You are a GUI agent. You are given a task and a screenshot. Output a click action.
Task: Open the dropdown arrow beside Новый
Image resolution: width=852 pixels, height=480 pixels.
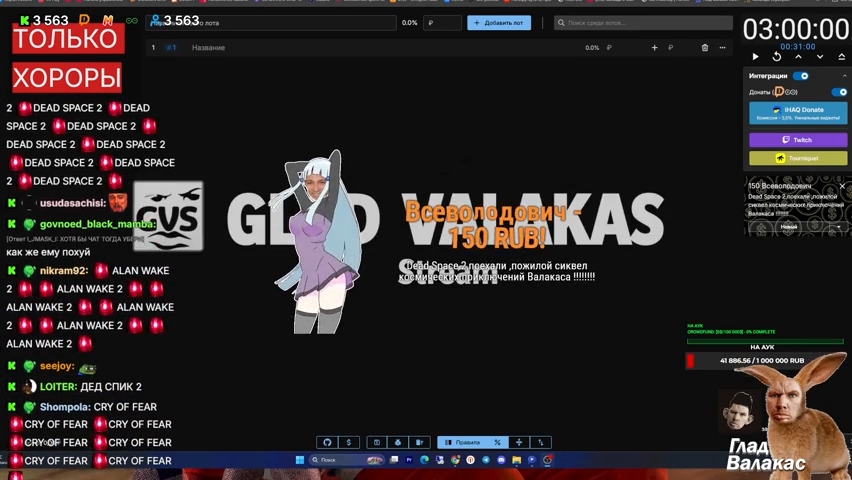pyautogui.click(x=838, y=227)
